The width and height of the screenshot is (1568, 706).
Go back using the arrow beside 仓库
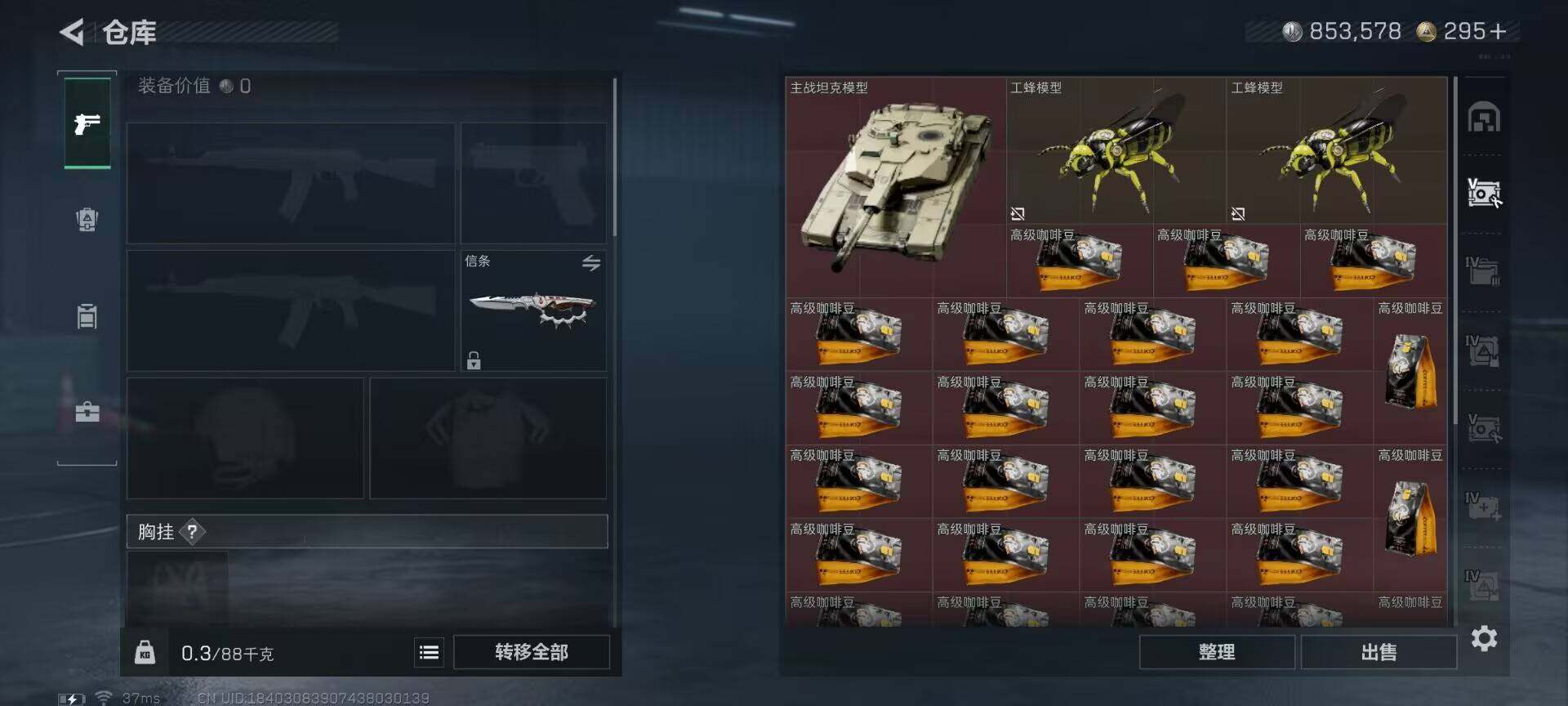tap(72, 33)
